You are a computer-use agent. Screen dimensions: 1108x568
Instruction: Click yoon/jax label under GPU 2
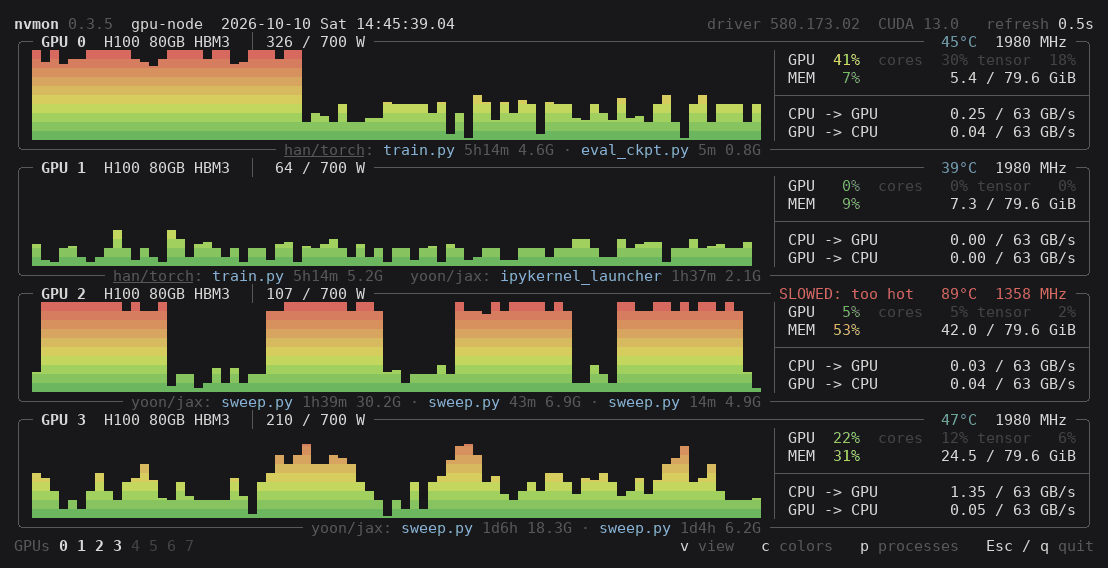[172, 402]
